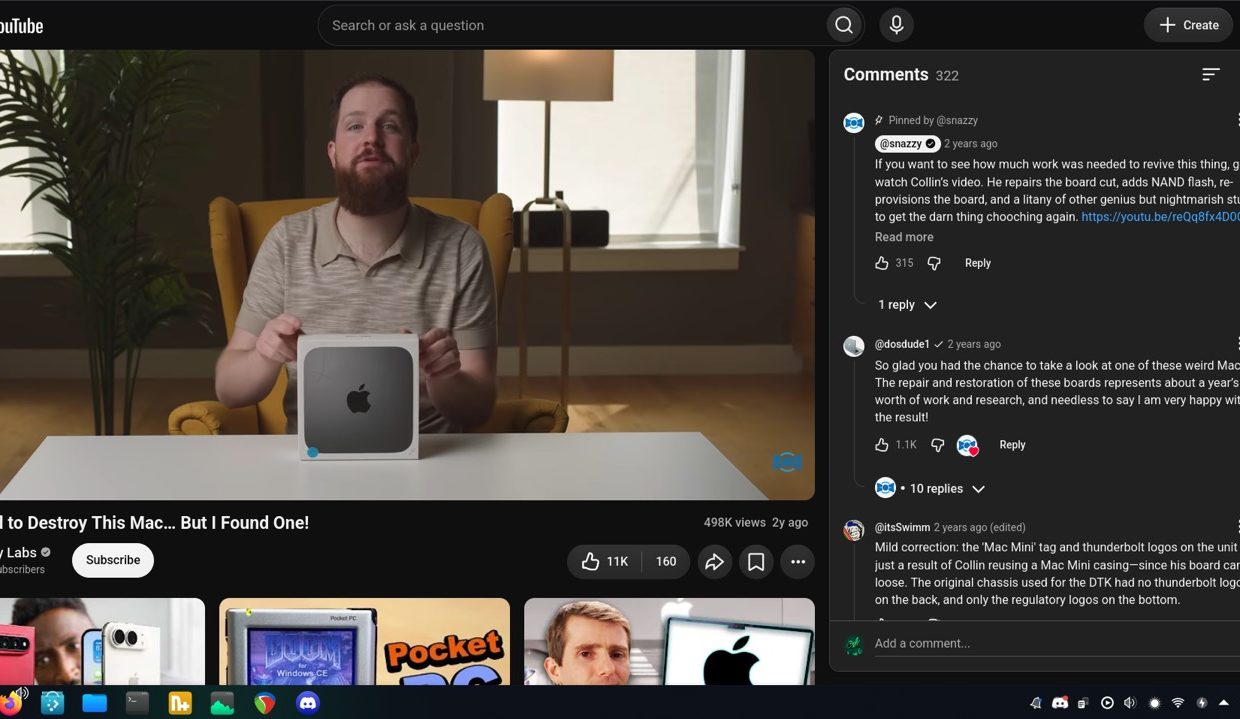The width and height of the screenshot is (1240, 719).
Task: Open the power lightning tray icon
Action: 1201,703
